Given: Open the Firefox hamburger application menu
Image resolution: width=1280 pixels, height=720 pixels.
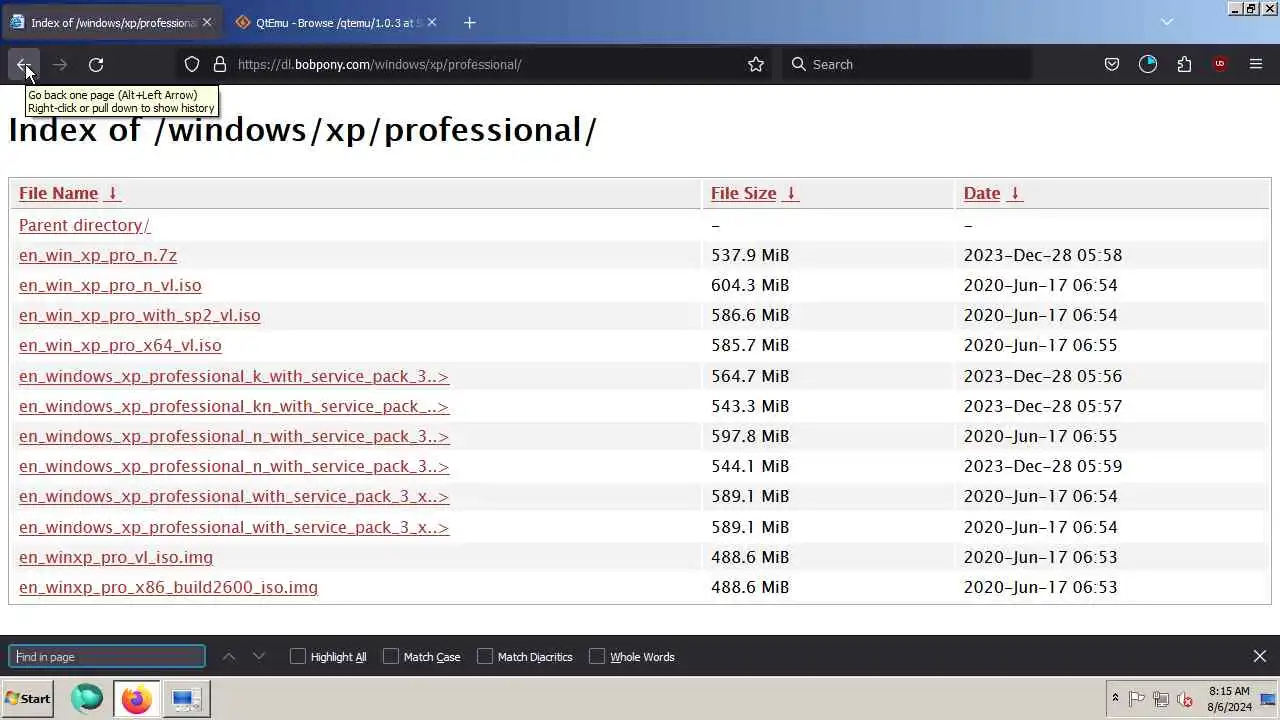Looking at the screenshot, I should [1256, 64].
